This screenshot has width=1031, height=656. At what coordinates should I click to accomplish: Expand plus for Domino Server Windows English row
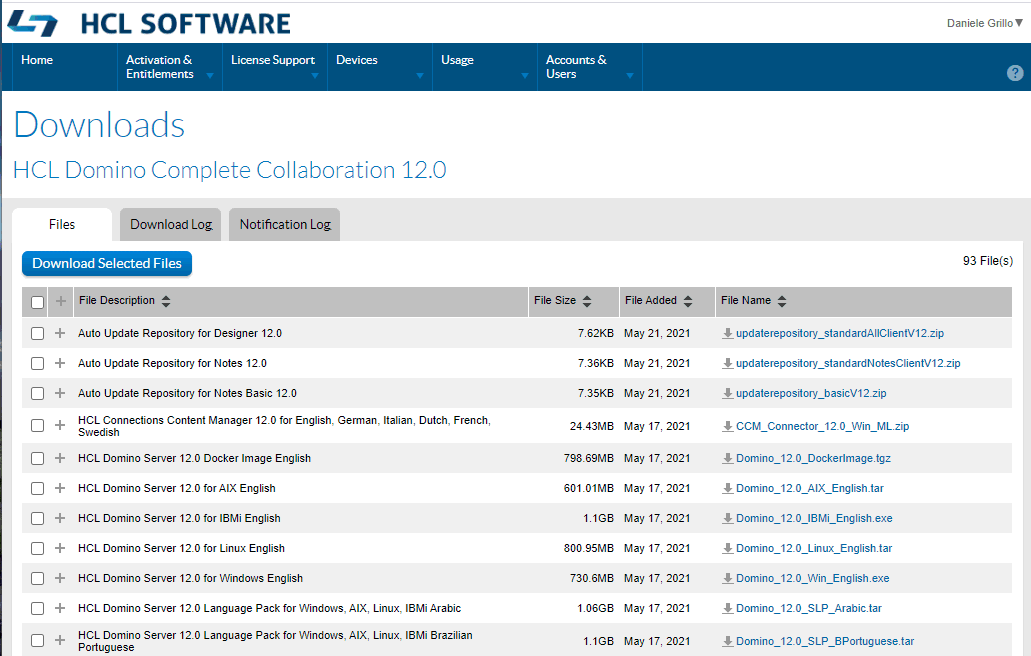[x=60, y=578]
